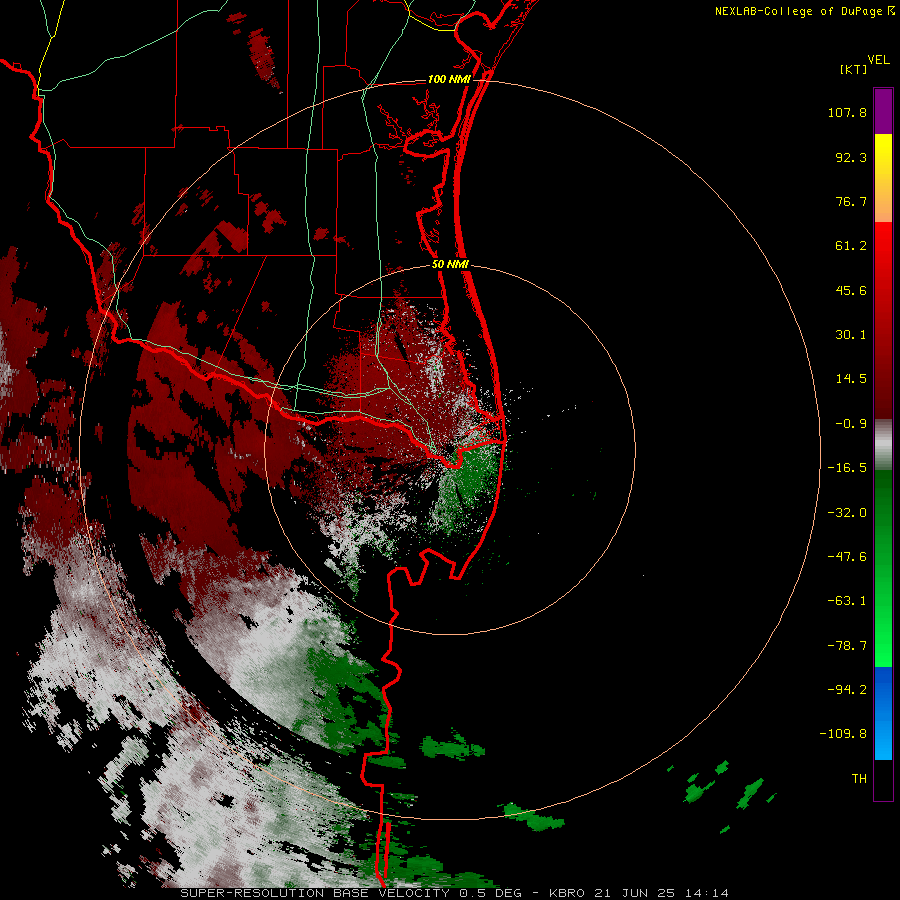Click the -32.0 velocity scale value
900x900 pixels.
[847, 513]
